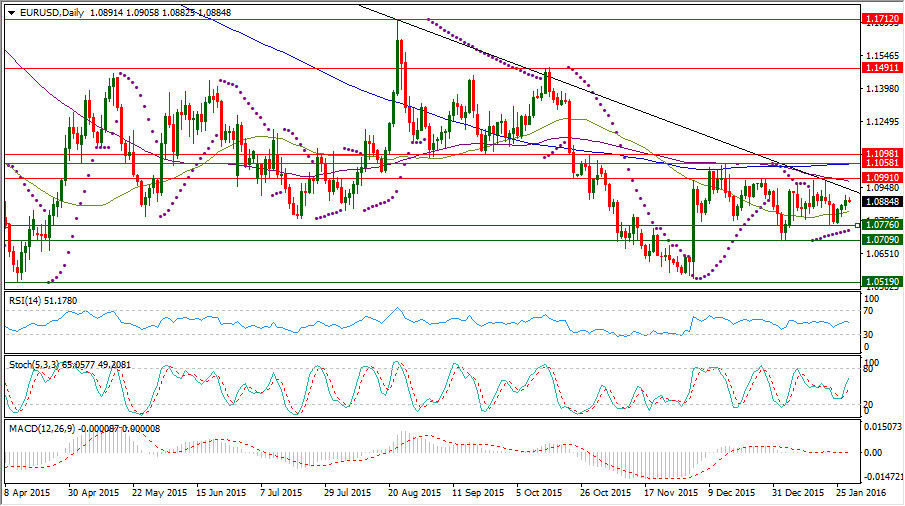
Task: Click the 31 Dec 2015 date label
Action: click(798, 493)
